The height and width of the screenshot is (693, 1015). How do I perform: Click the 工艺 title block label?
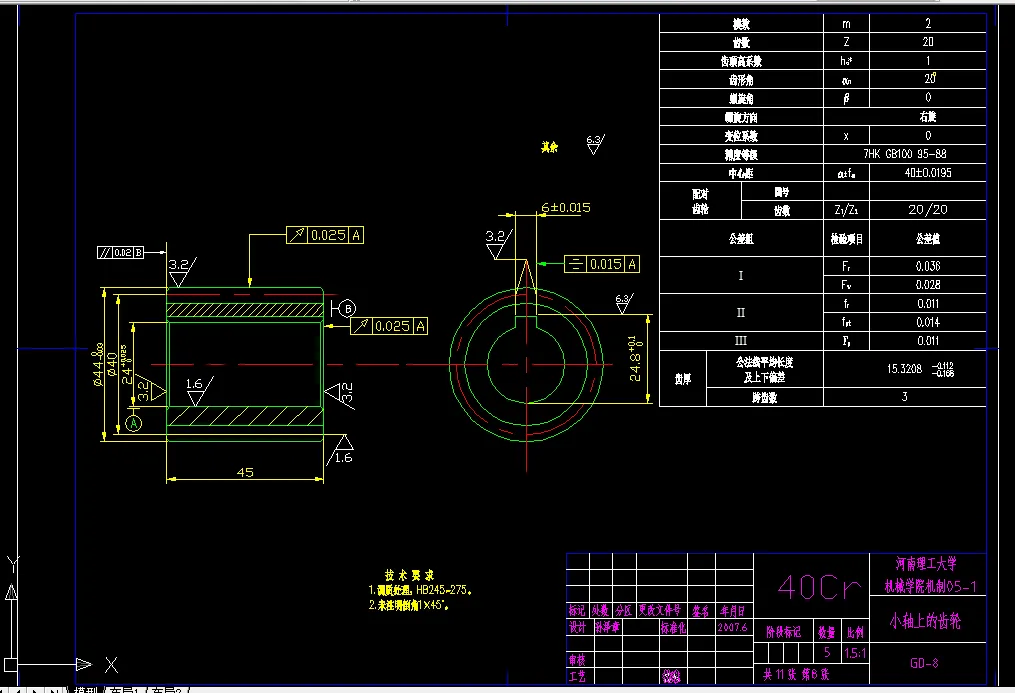click(x=577, y=676)
